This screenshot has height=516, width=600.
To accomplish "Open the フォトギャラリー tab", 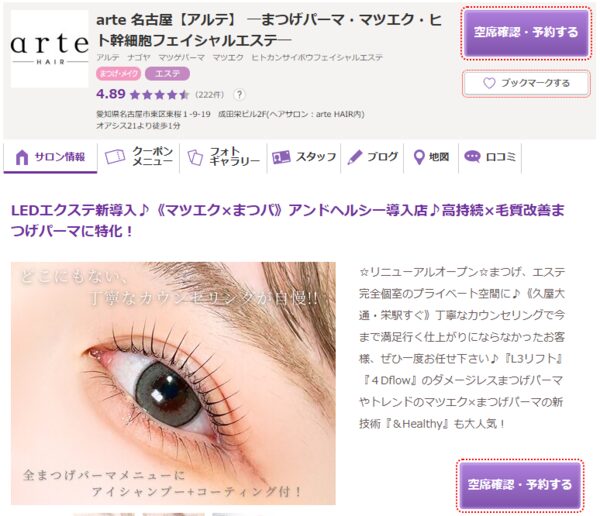I will click(x=223, y=157).
